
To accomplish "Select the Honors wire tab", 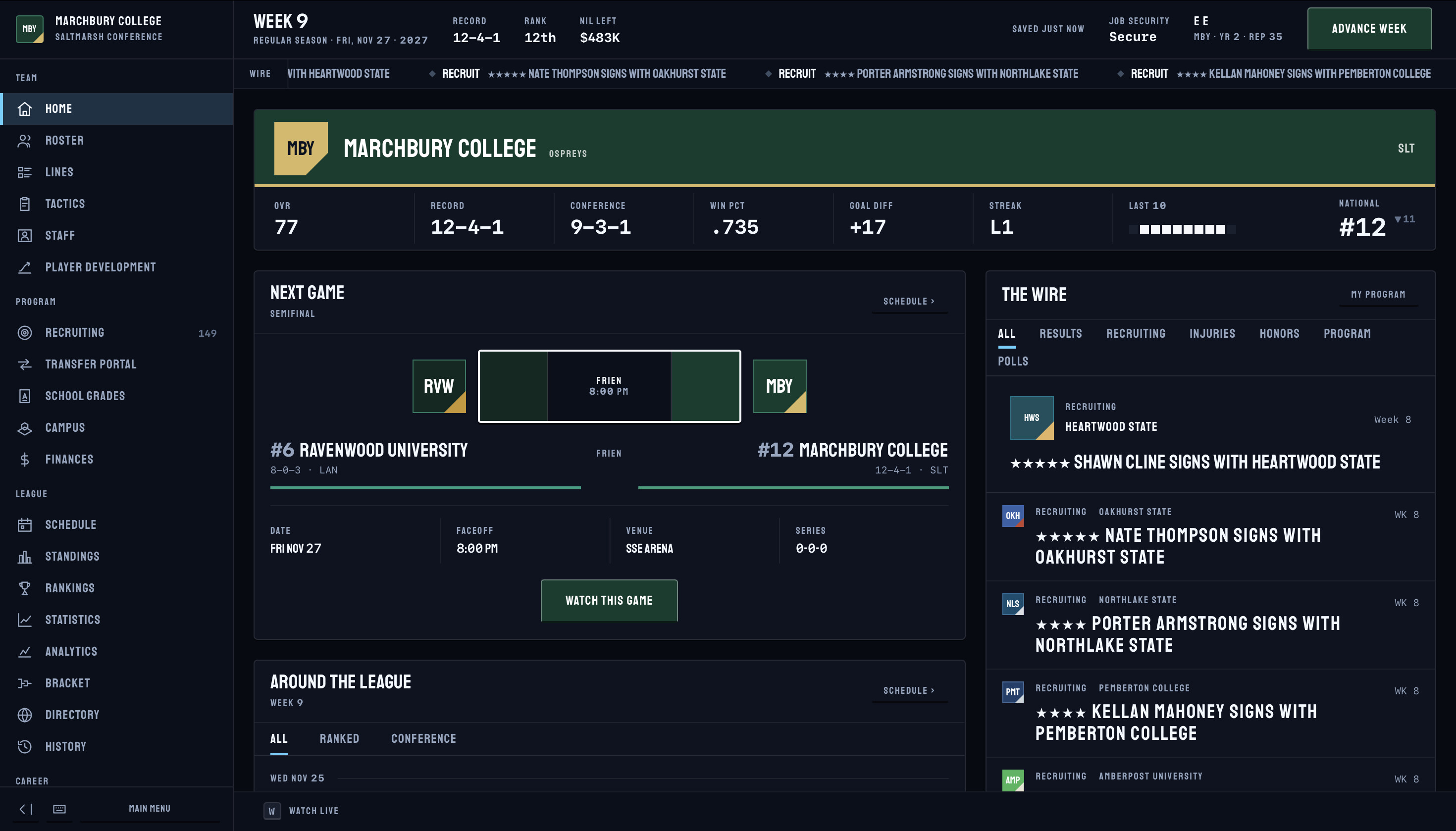I will tap(1279, 333).
